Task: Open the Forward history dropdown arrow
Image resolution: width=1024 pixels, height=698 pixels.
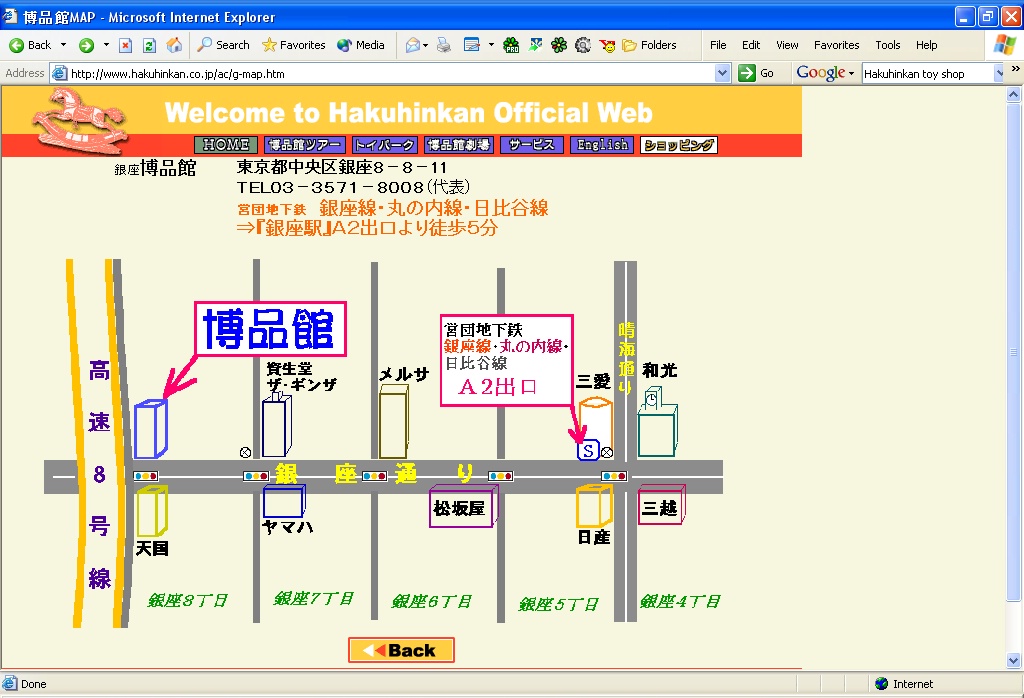Action: pos(106,45)
